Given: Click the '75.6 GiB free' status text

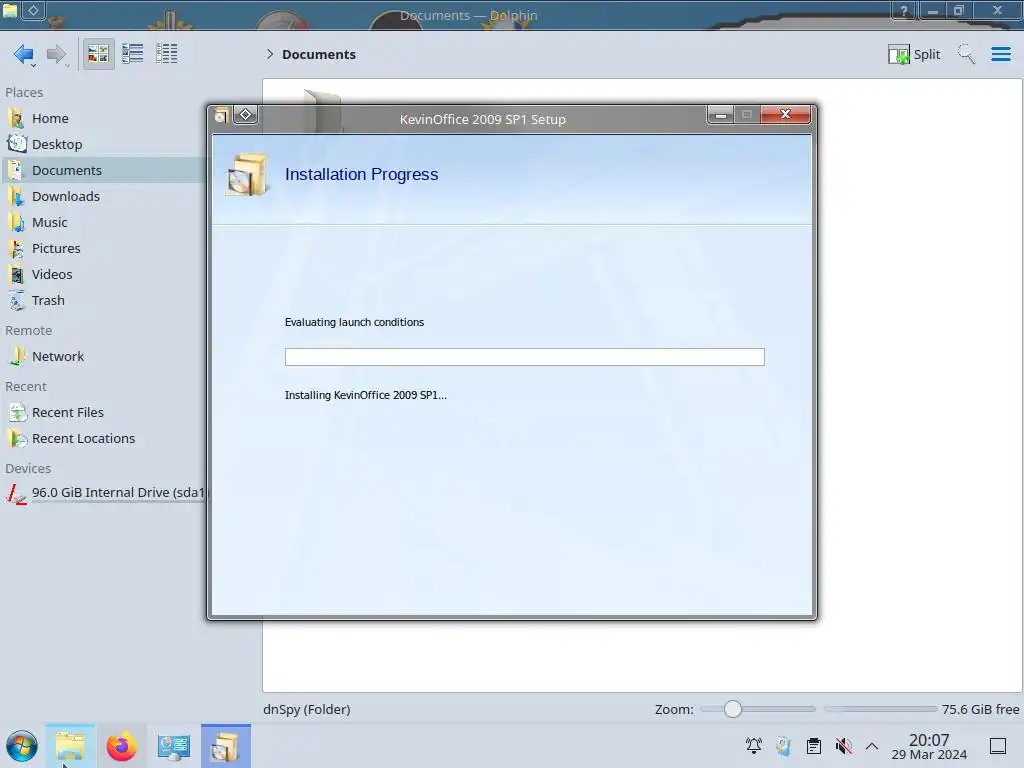Looking at the screenshot, I should tap(980, 709).
